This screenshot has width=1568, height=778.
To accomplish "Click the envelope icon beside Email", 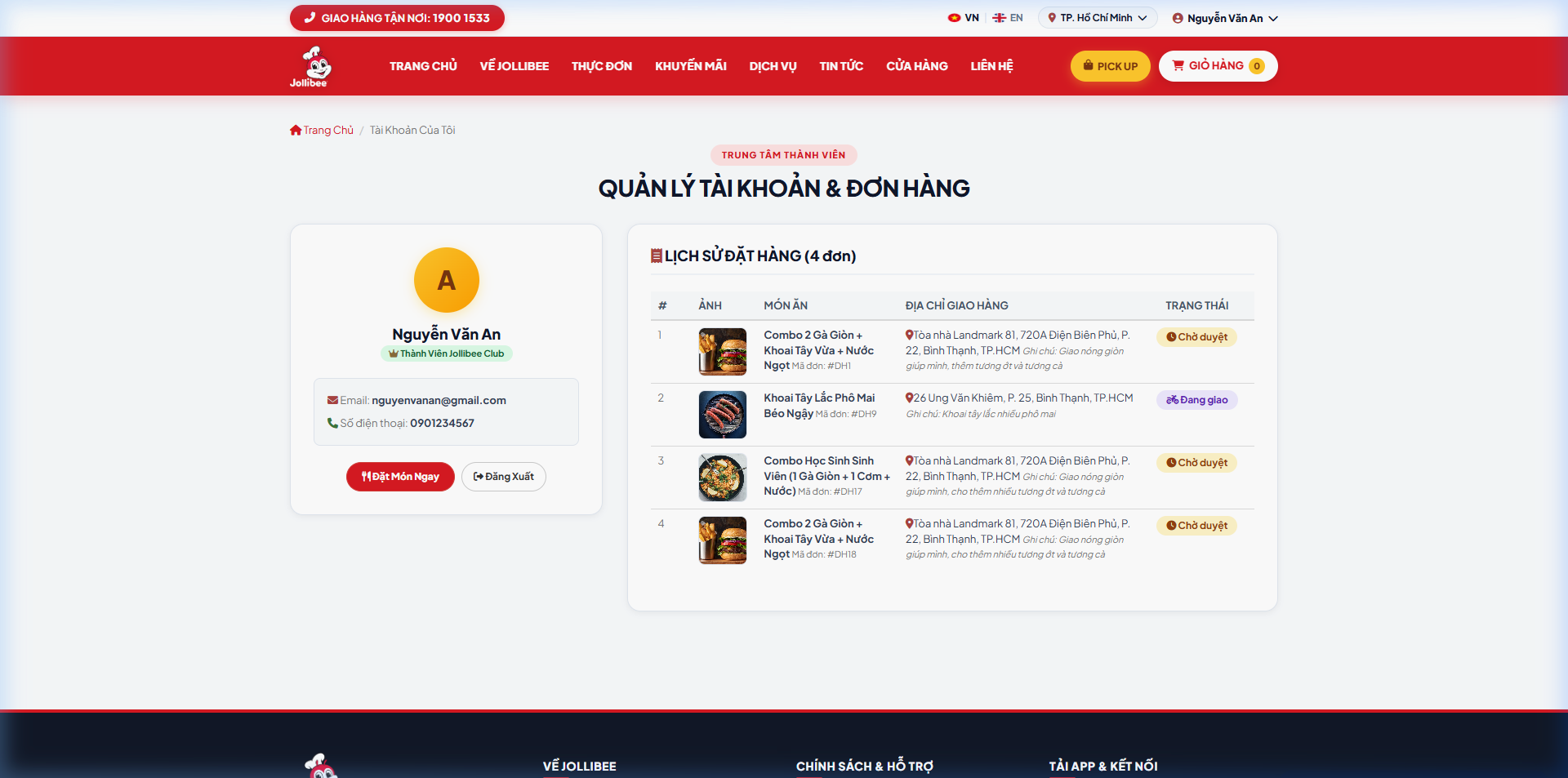I will [x=332, y=401].
